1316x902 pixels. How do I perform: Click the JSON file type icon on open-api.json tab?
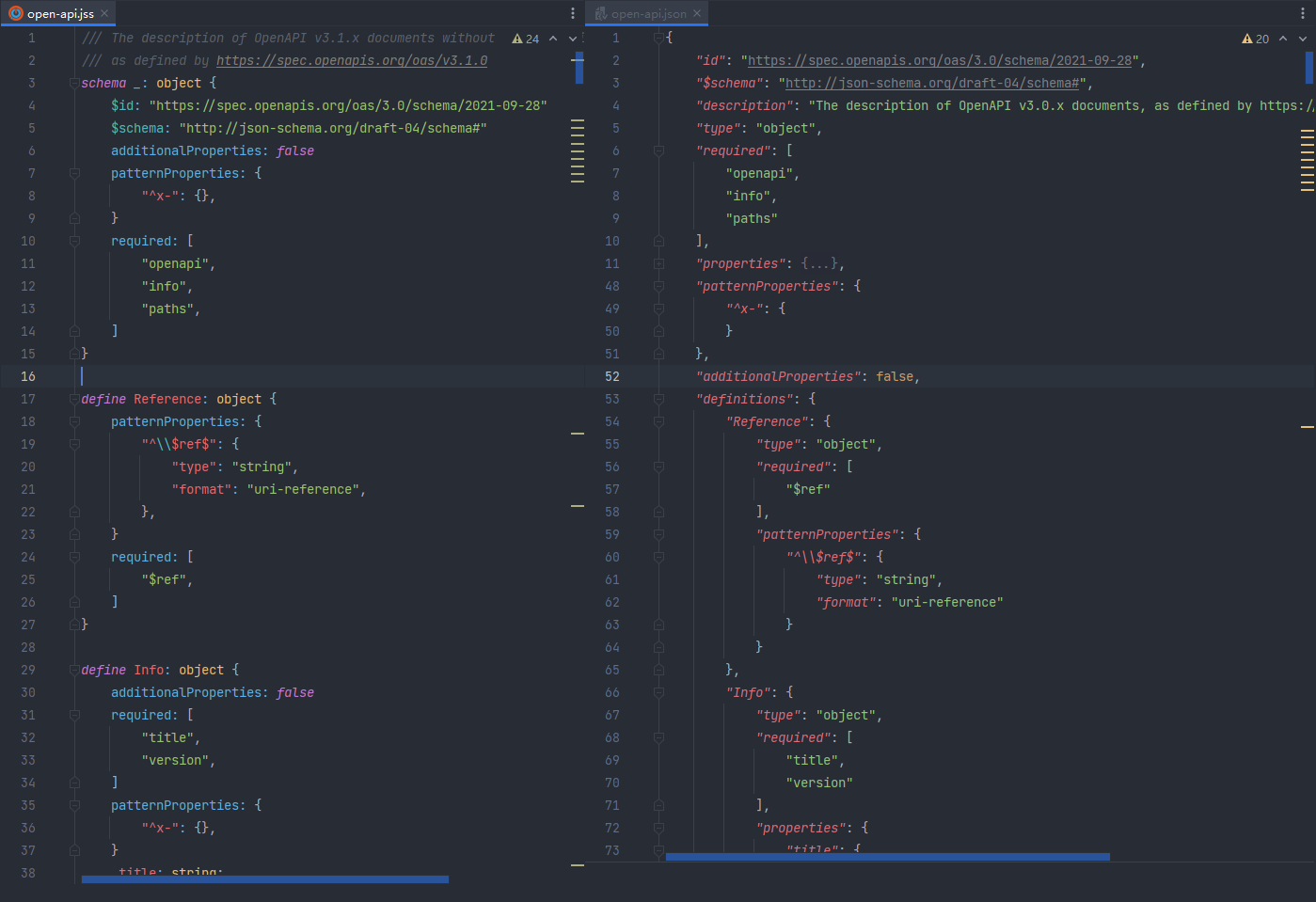tap(599, 12)
